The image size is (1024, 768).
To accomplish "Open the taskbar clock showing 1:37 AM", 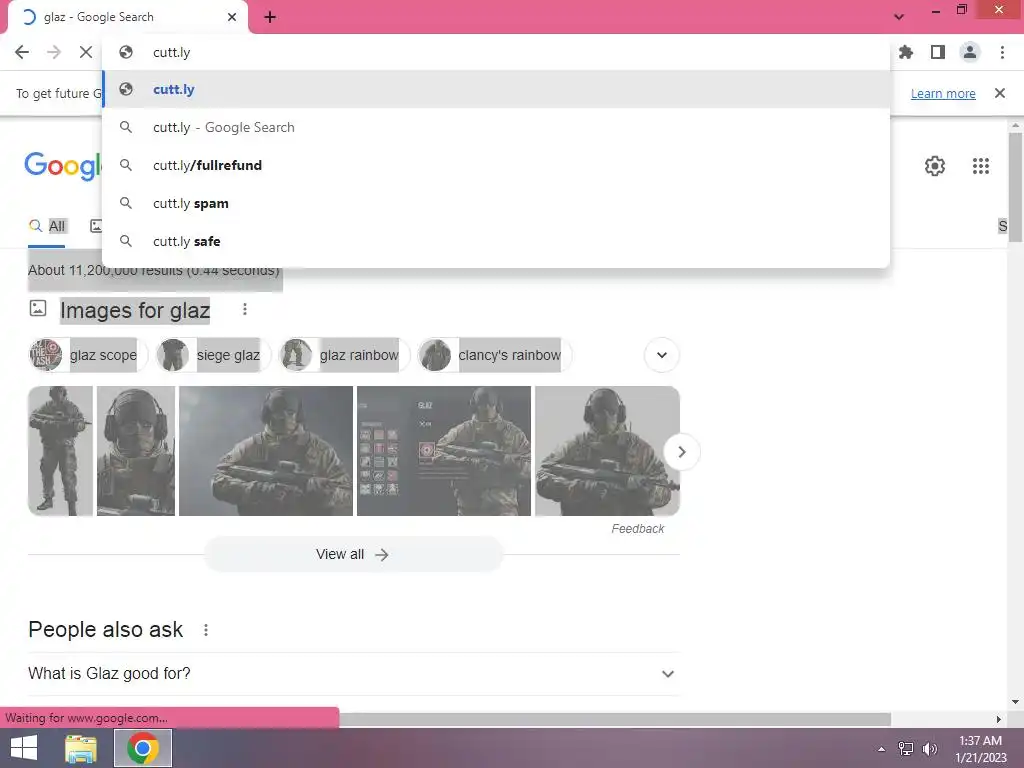I will click(981, 749).
